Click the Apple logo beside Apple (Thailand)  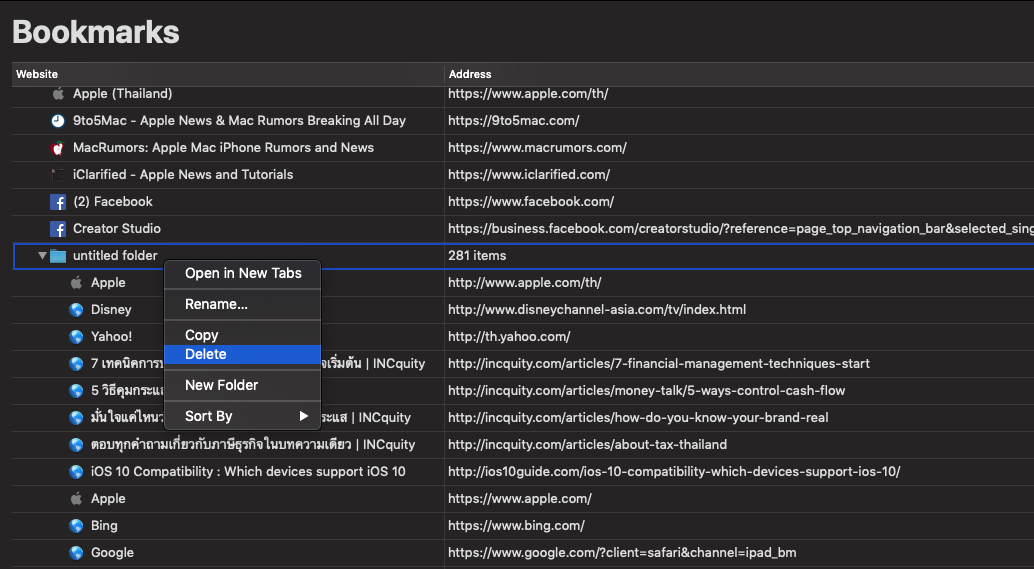point(58,94)
